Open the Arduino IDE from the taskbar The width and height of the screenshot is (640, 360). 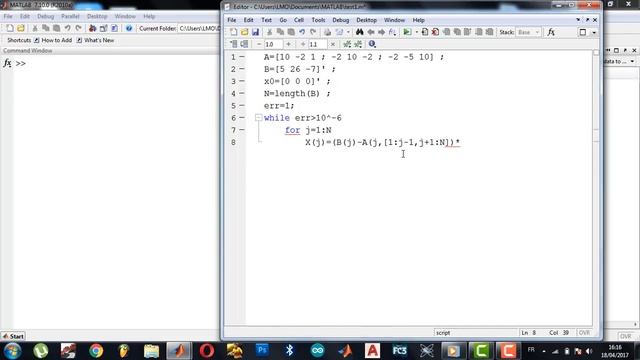pyautogui.click(x=317, y=351)
